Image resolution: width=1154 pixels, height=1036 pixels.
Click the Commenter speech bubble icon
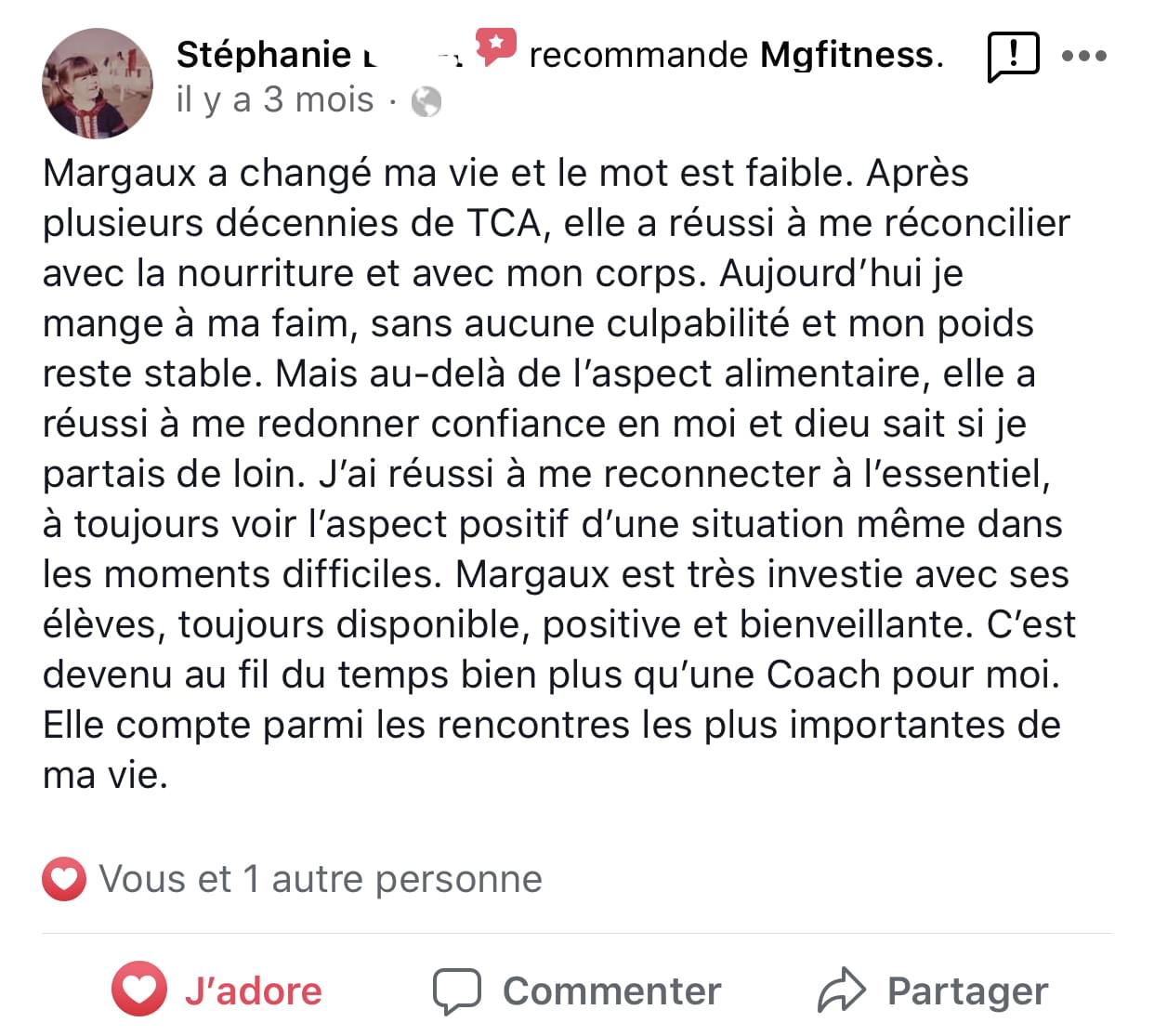[x=457, y=991]
